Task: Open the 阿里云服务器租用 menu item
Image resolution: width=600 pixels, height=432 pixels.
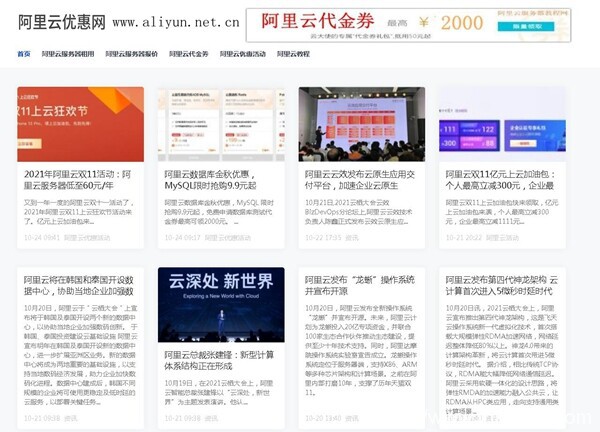Action: [x=68, y=54]
